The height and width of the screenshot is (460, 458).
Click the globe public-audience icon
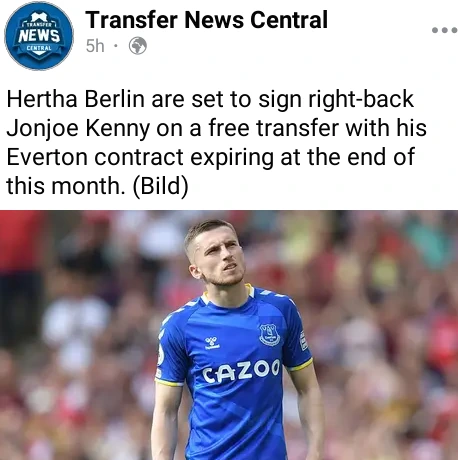click(x=138, y=46)
